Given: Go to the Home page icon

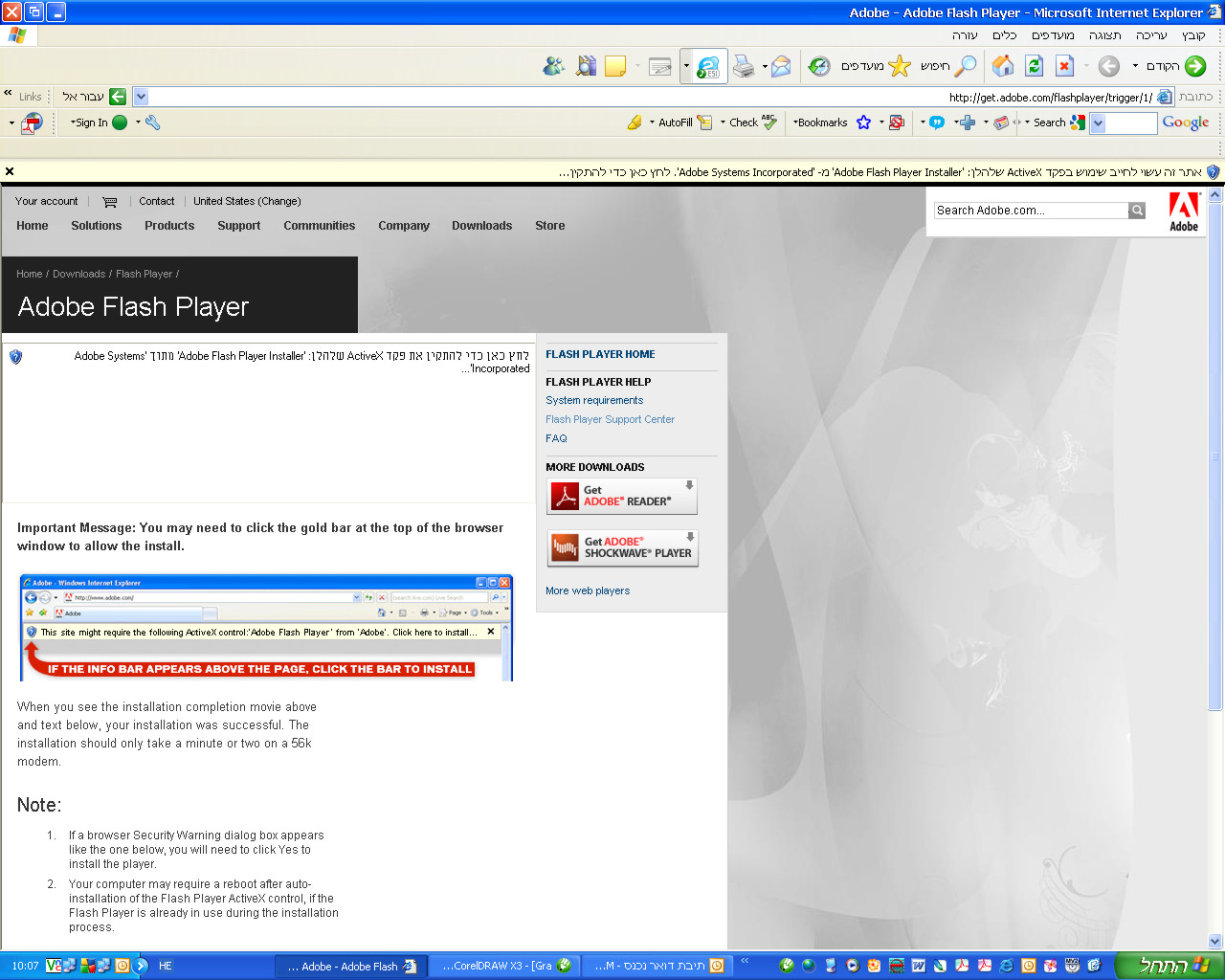Looking at the screenshot, I should point(1003,66).
